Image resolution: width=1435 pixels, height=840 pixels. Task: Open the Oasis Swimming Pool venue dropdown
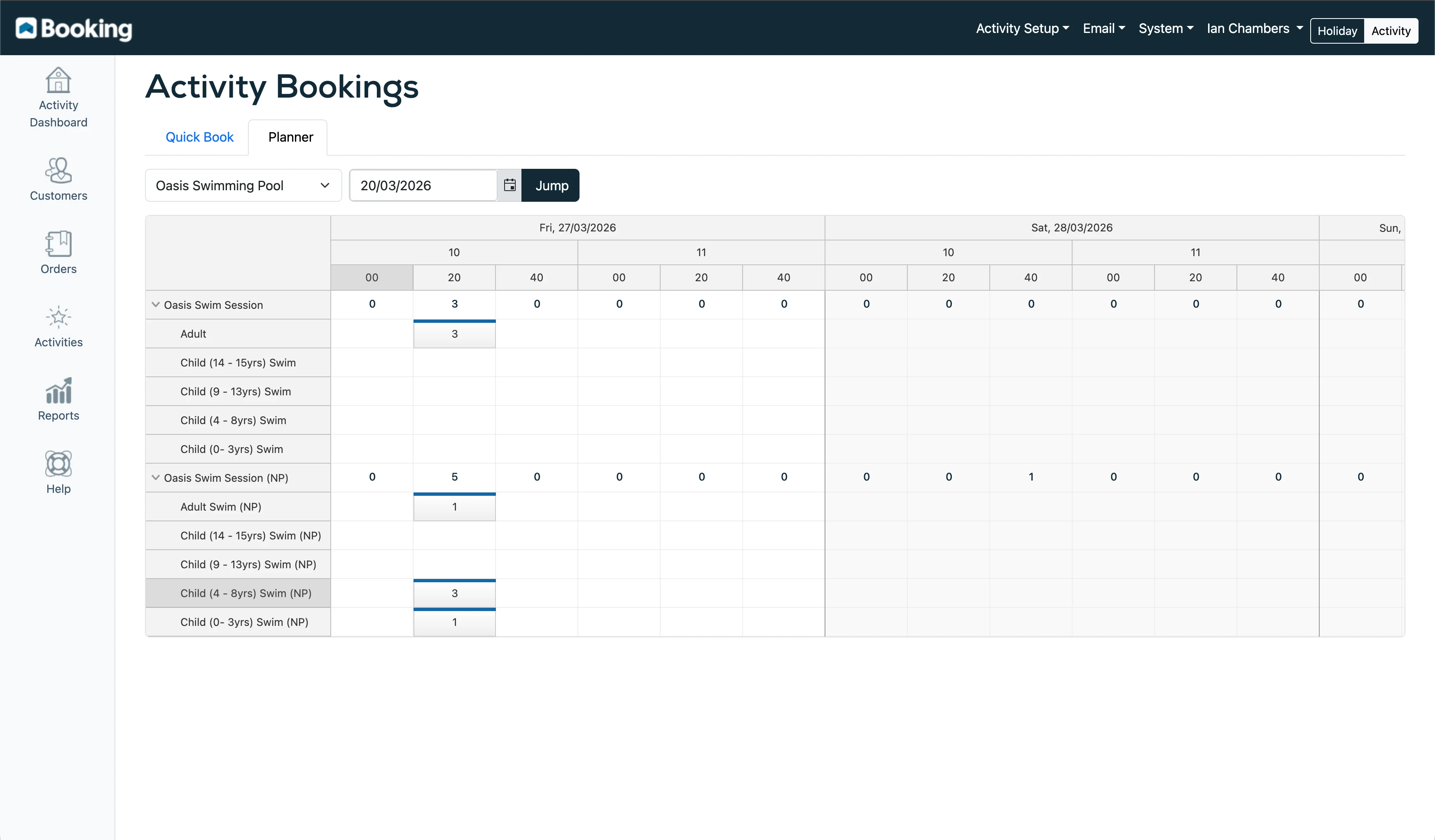click(243, 186)
